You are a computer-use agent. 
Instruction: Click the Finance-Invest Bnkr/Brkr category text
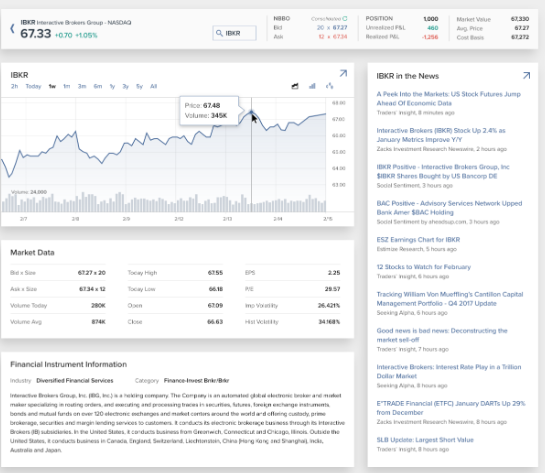[196, 381]
